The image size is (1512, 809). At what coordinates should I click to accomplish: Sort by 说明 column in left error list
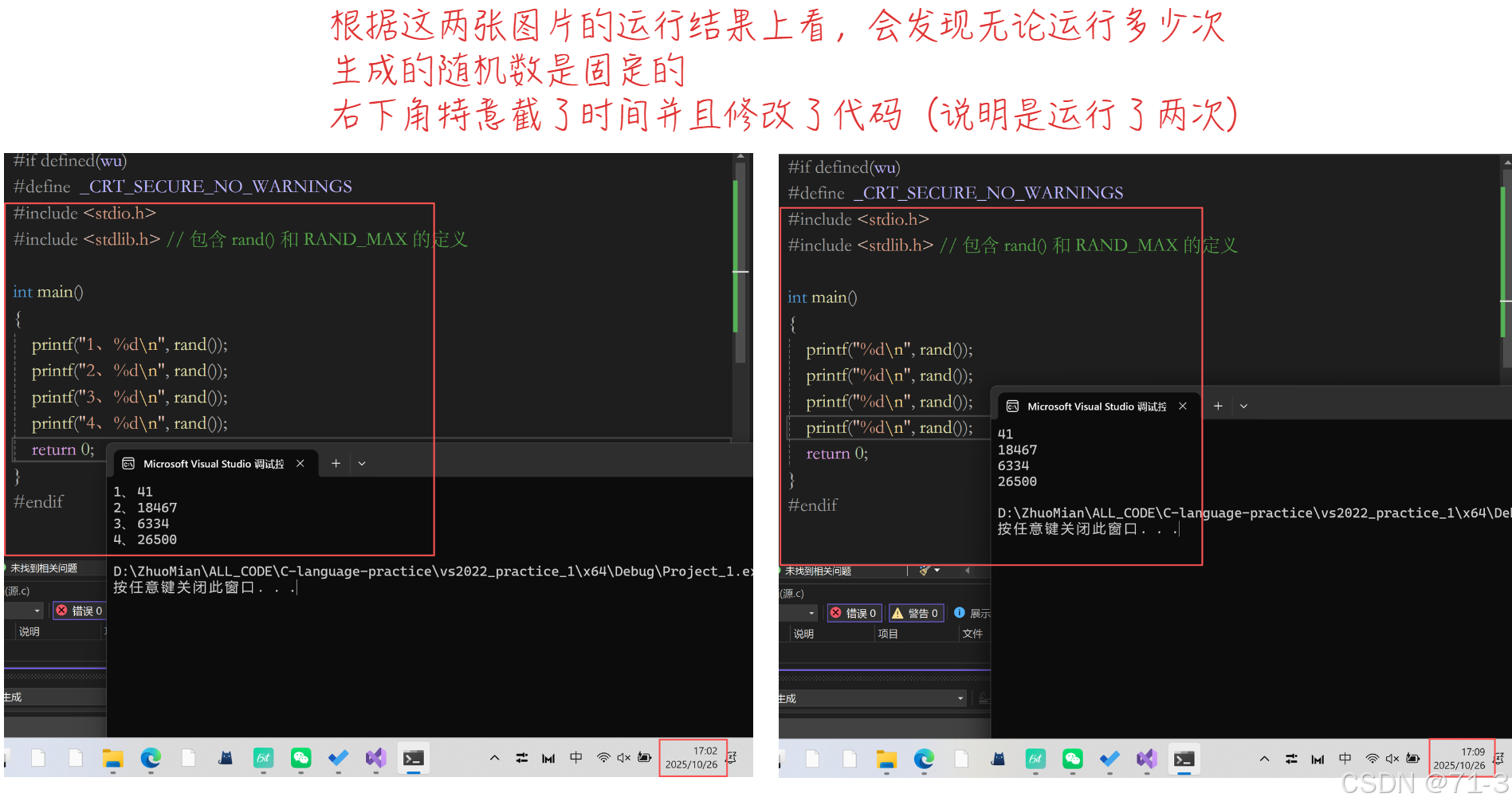pyautogui.click(x=29, y=631)
